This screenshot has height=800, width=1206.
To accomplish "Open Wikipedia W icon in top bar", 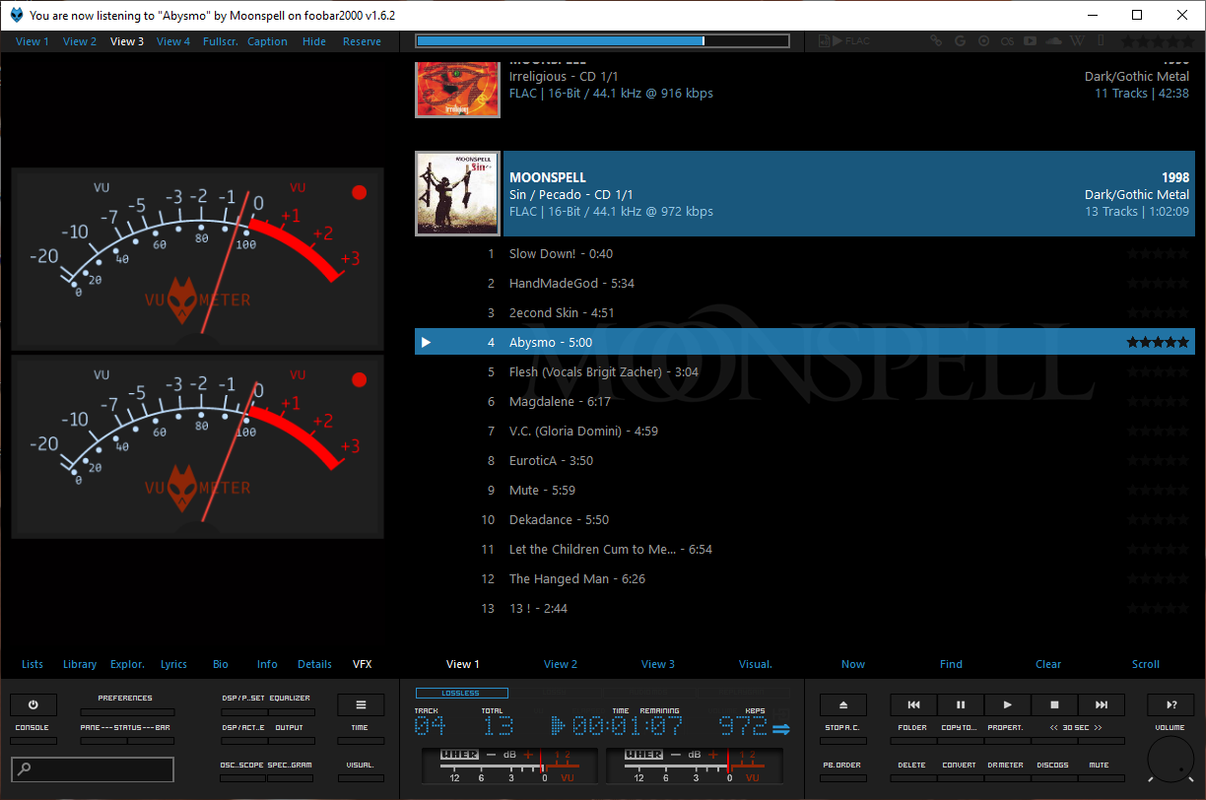I will (x=1077, y=41).
